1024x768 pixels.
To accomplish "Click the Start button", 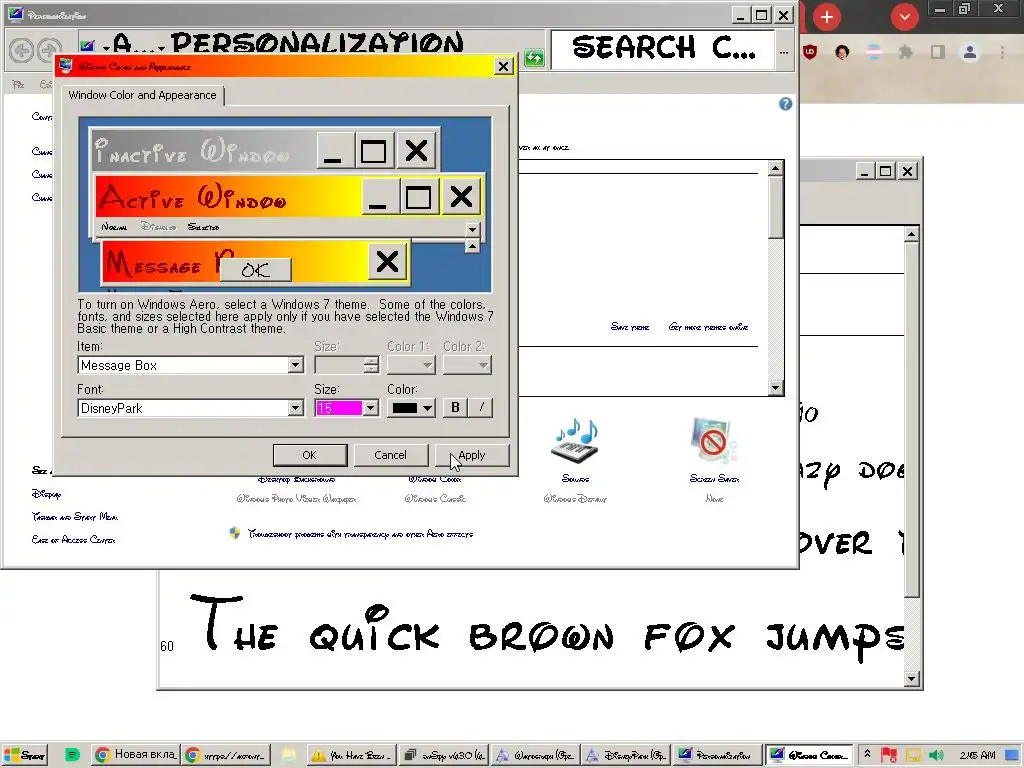I will [25, 755].
